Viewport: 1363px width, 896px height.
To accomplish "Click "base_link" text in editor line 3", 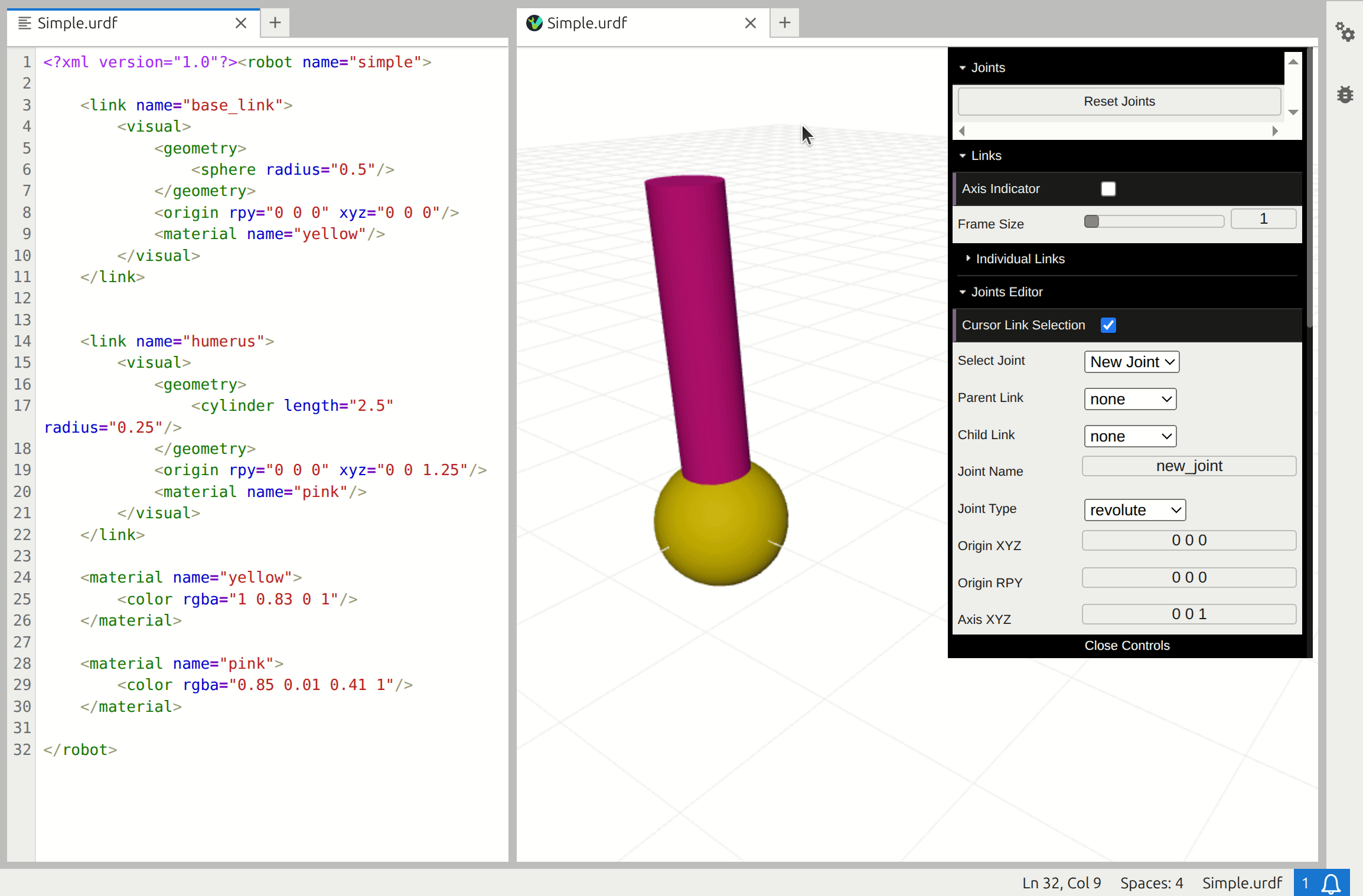I will [233, 105].
